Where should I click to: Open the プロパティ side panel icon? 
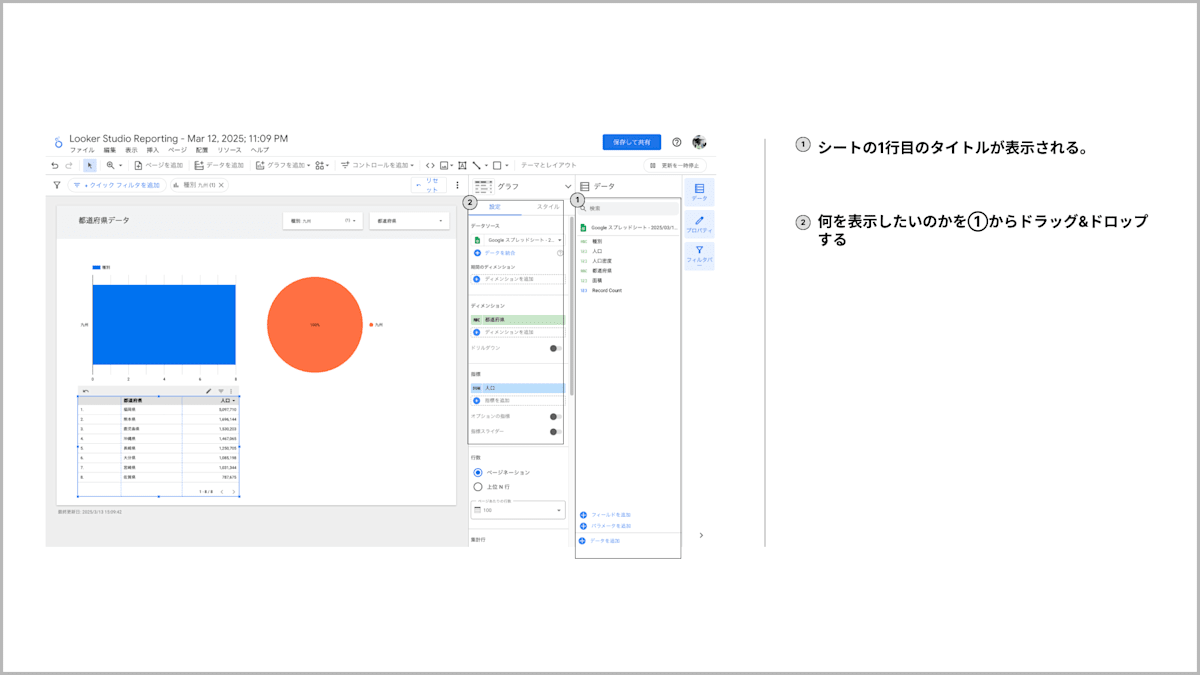click(699, 223)
